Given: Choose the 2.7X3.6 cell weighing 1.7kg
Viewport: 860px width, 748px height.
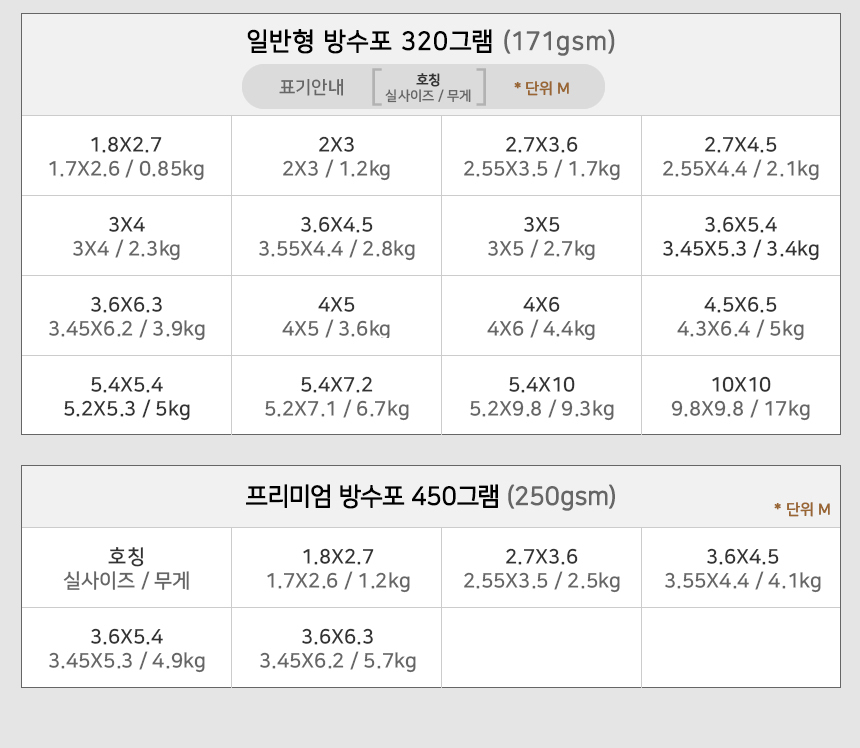Looking at the screenshot, I should click(x=541, y=156).
